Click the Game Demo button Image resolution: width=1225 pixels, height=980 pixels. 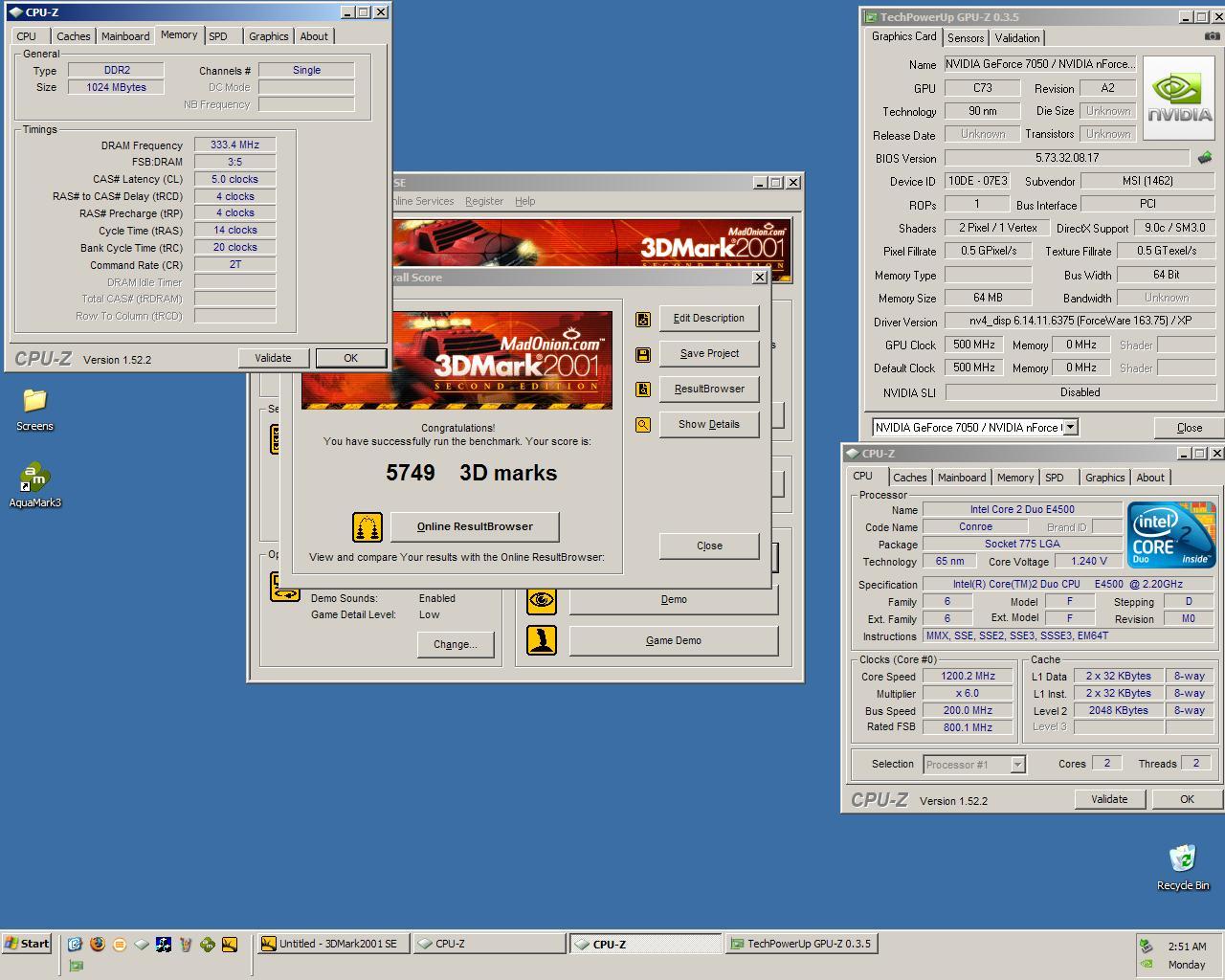coord(674,640)
